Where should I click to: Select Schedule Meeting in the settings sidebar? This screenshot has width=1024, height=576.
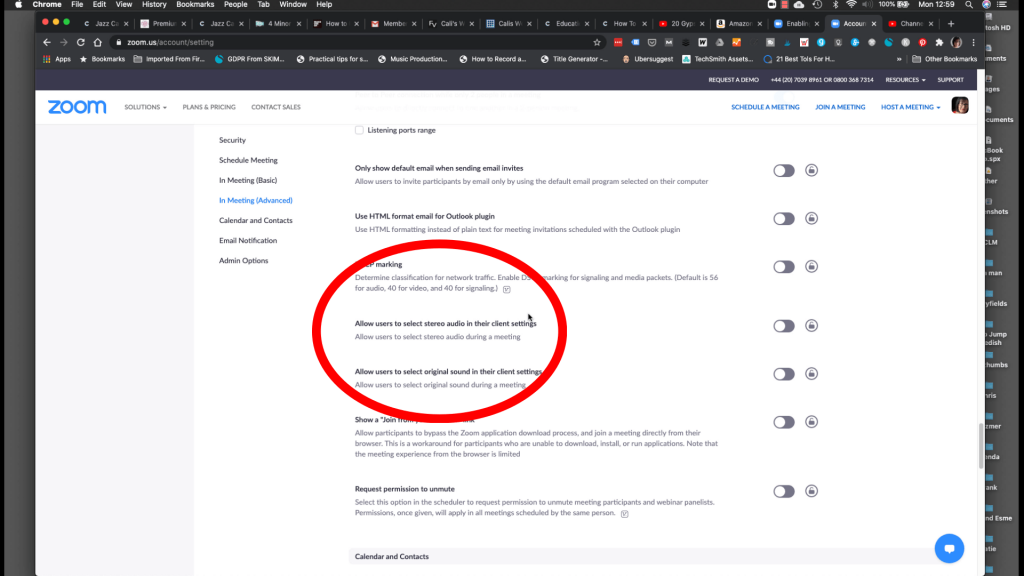pos(248,160)
